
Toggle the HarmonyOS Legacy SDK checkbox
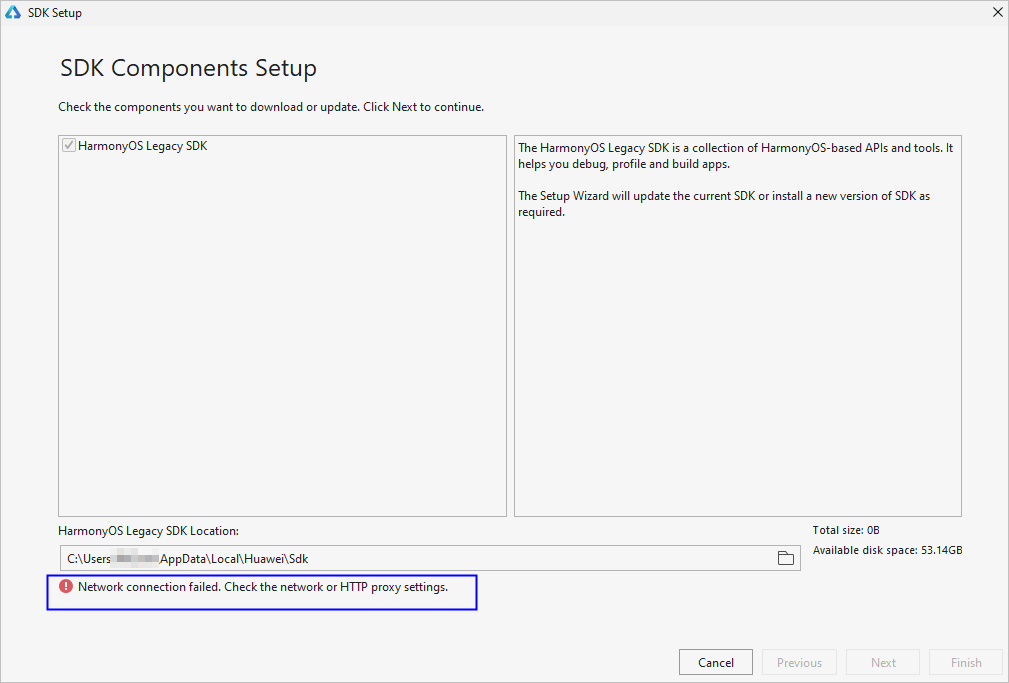click(x=69, y=145)
